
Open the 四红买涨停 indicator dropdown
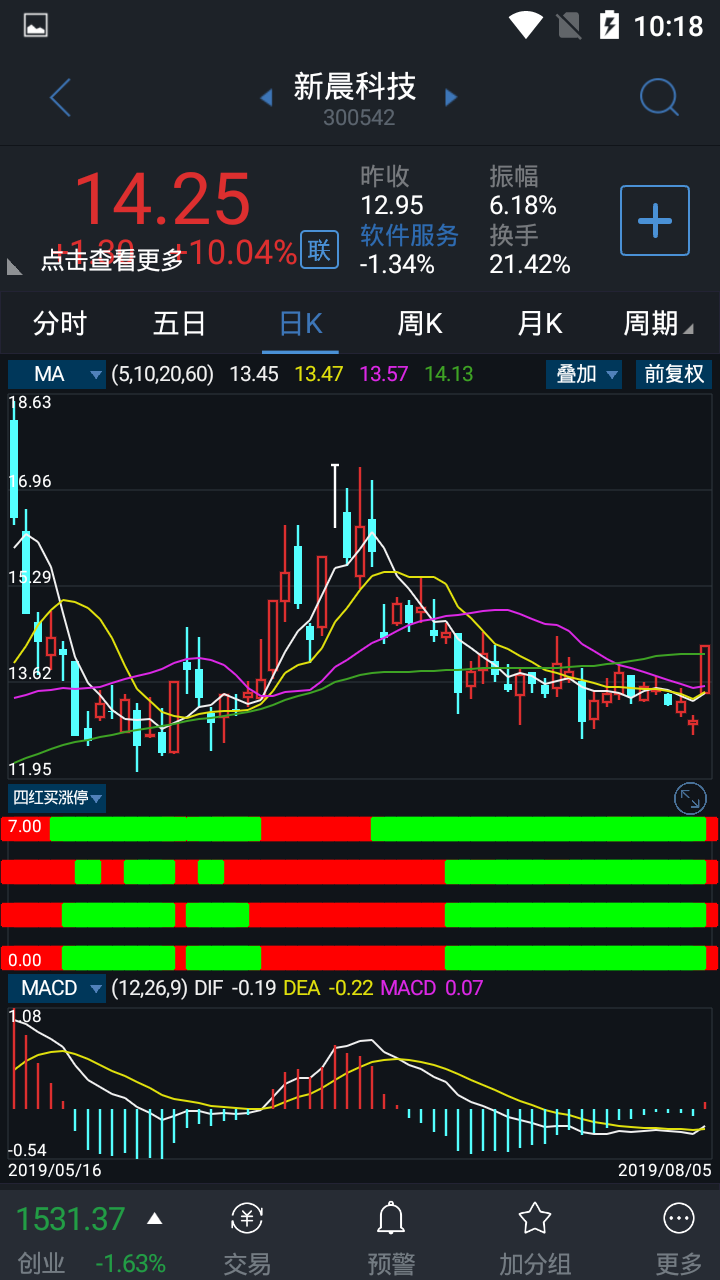57,798
